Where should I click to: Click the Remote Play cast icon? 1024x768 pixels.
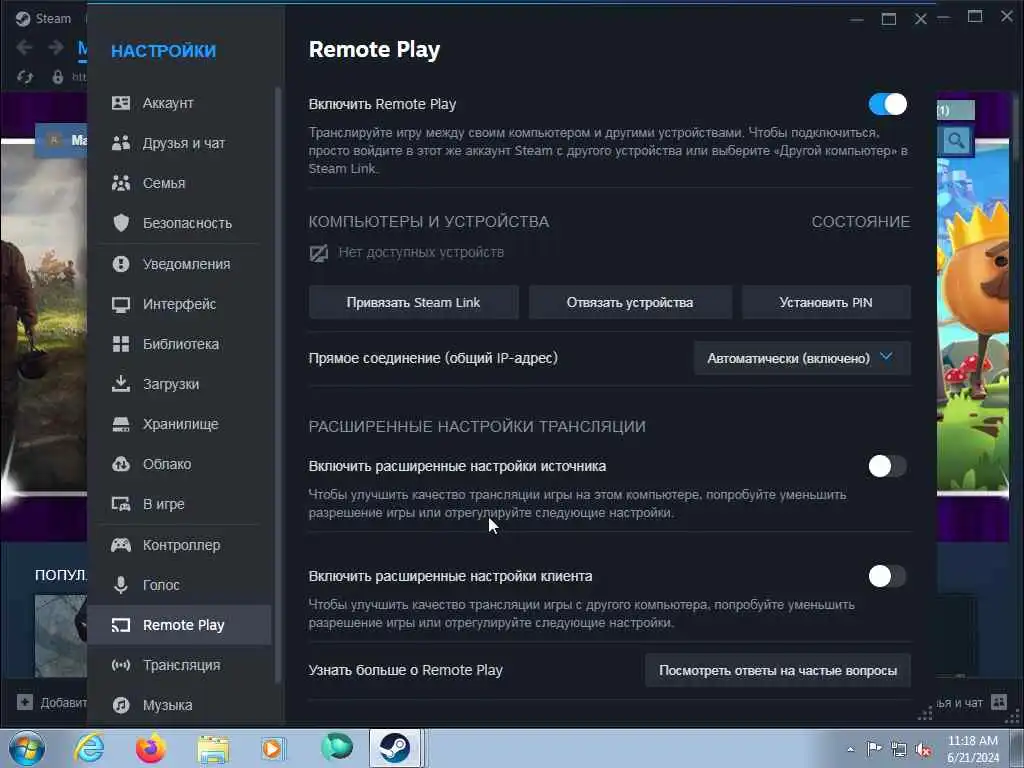pos(121,625)
